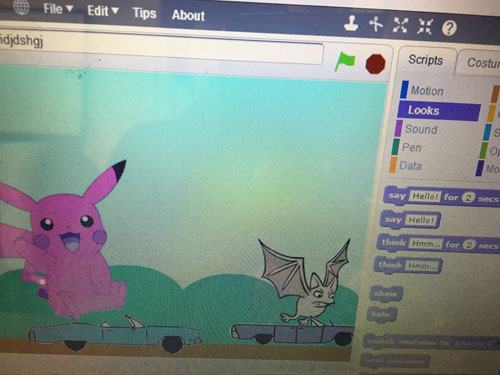Image resolution: width=500 pixels, height=375 pixels.
Task: Click the project name field 'idjdshgj'
Action: (x=160, y=47)
